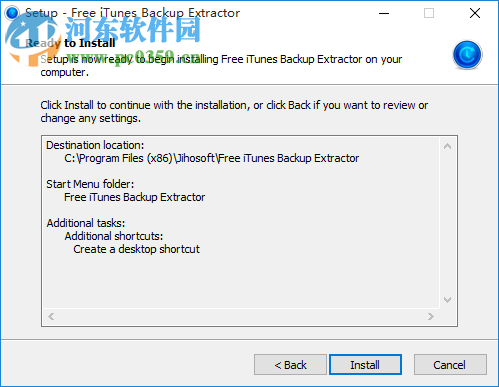Click the 'Start Menu folder:' label
Screen dimensions: 499x387
(x=90, y=184)
